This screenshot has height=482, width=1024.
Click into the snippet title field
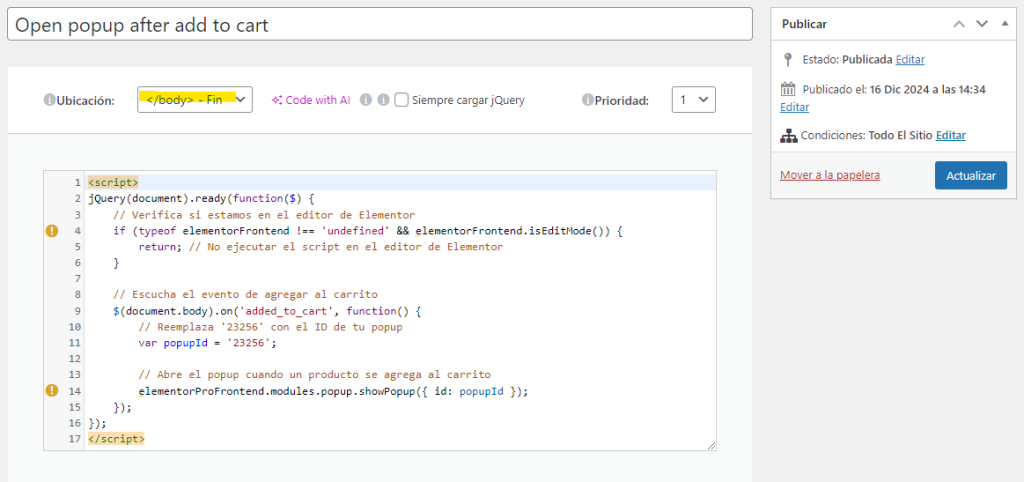tap(379, 24)
